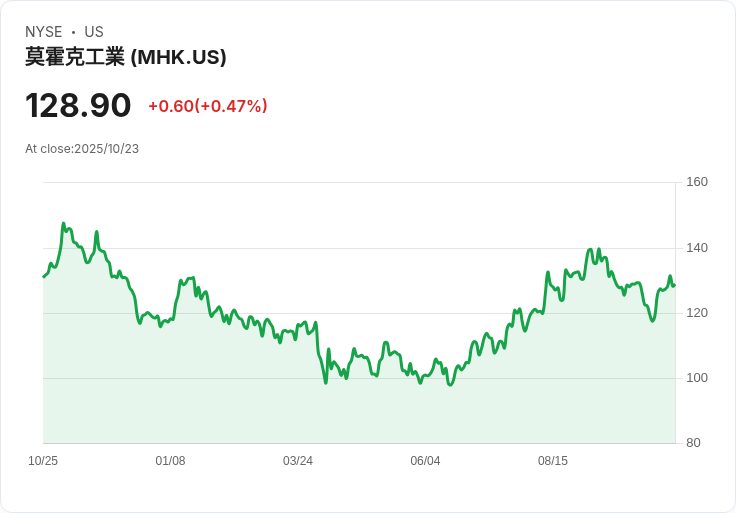
Task: Click the leftmost start of the green price line
Action: point(44,276)
